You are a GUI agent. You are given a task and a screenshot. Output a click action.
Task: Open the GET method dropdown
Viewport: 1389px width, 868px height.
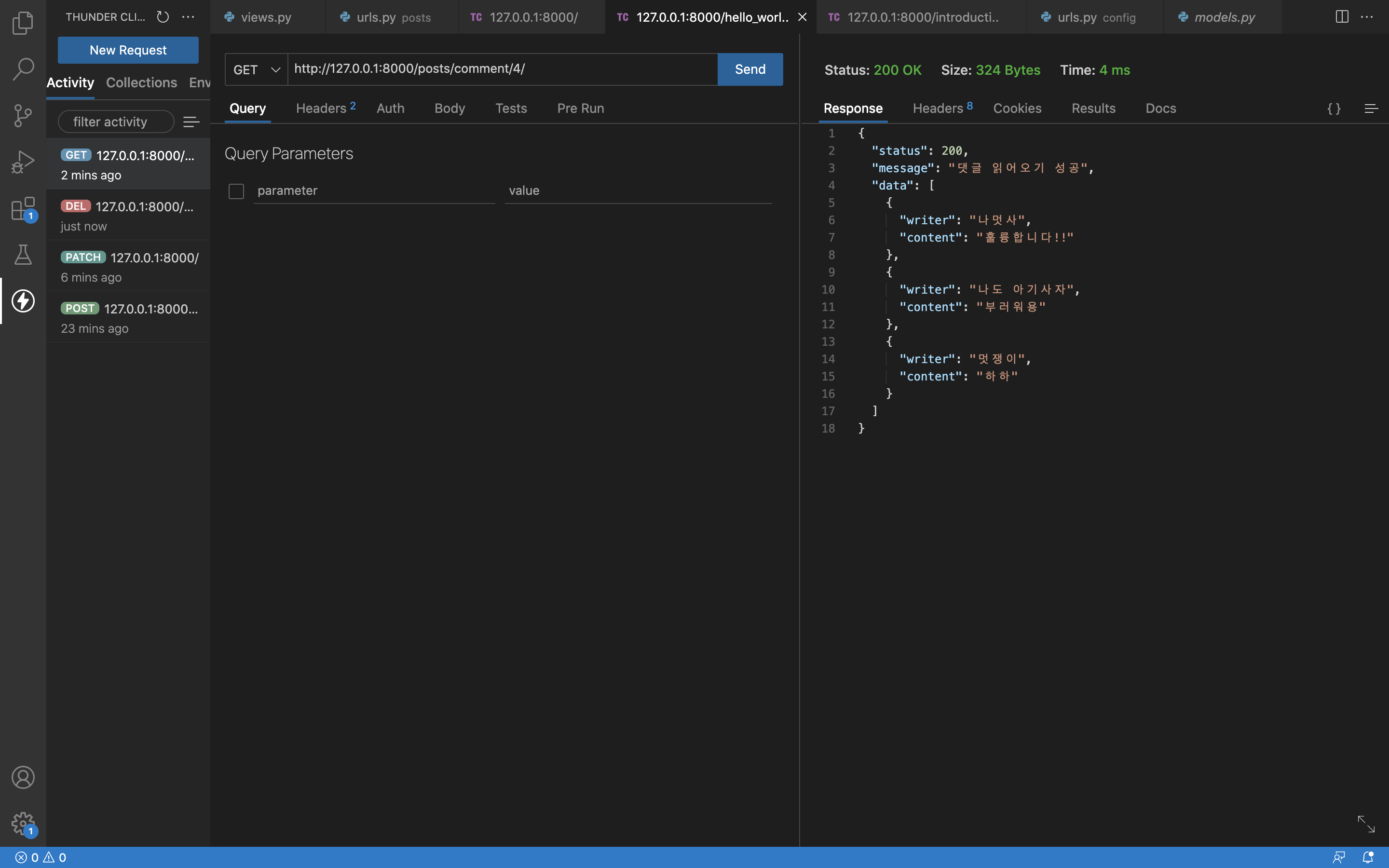[x=257, y=69]
